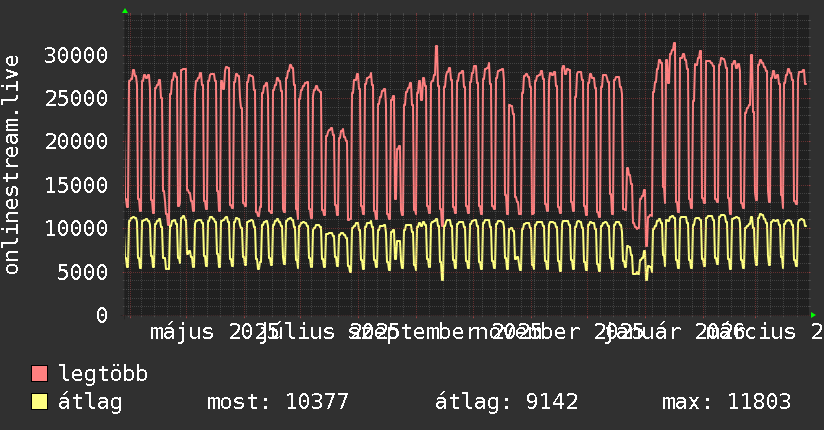824x430 pixels.
Task: Select the legtöbb legend label
Action: [x=103, y=374]
